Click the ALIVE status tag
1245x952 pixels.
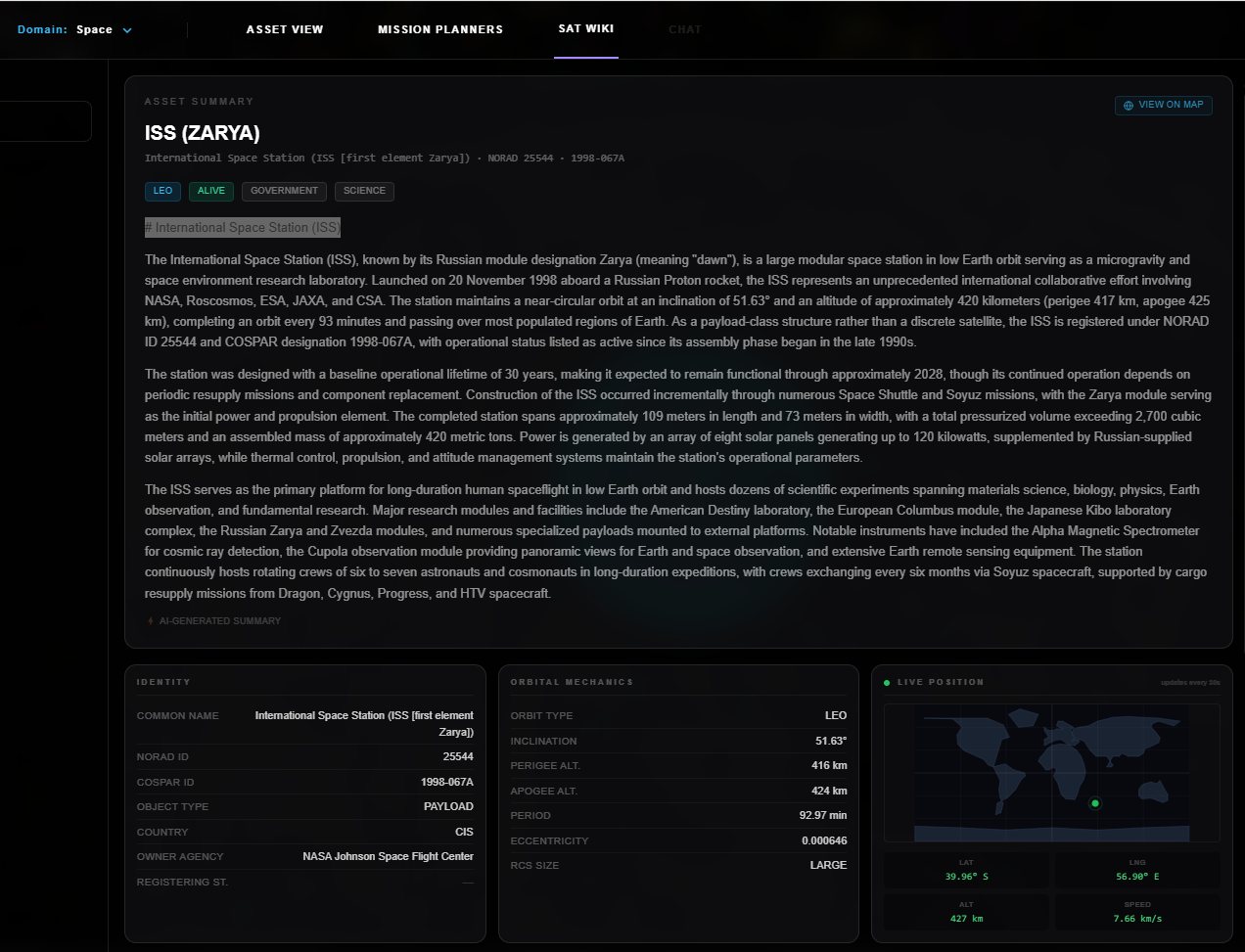(211, 191)
